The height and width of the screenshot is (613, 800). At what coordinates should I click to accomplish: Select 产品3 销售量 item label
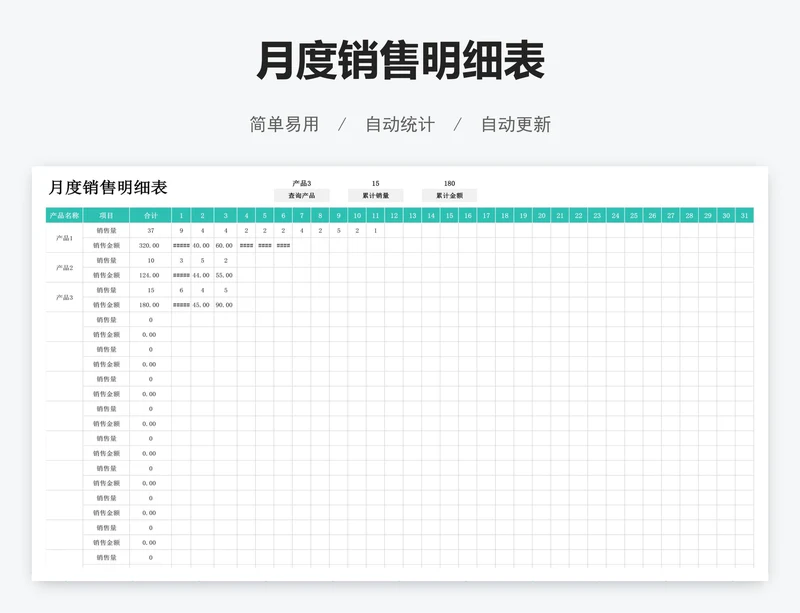(106, 290)
